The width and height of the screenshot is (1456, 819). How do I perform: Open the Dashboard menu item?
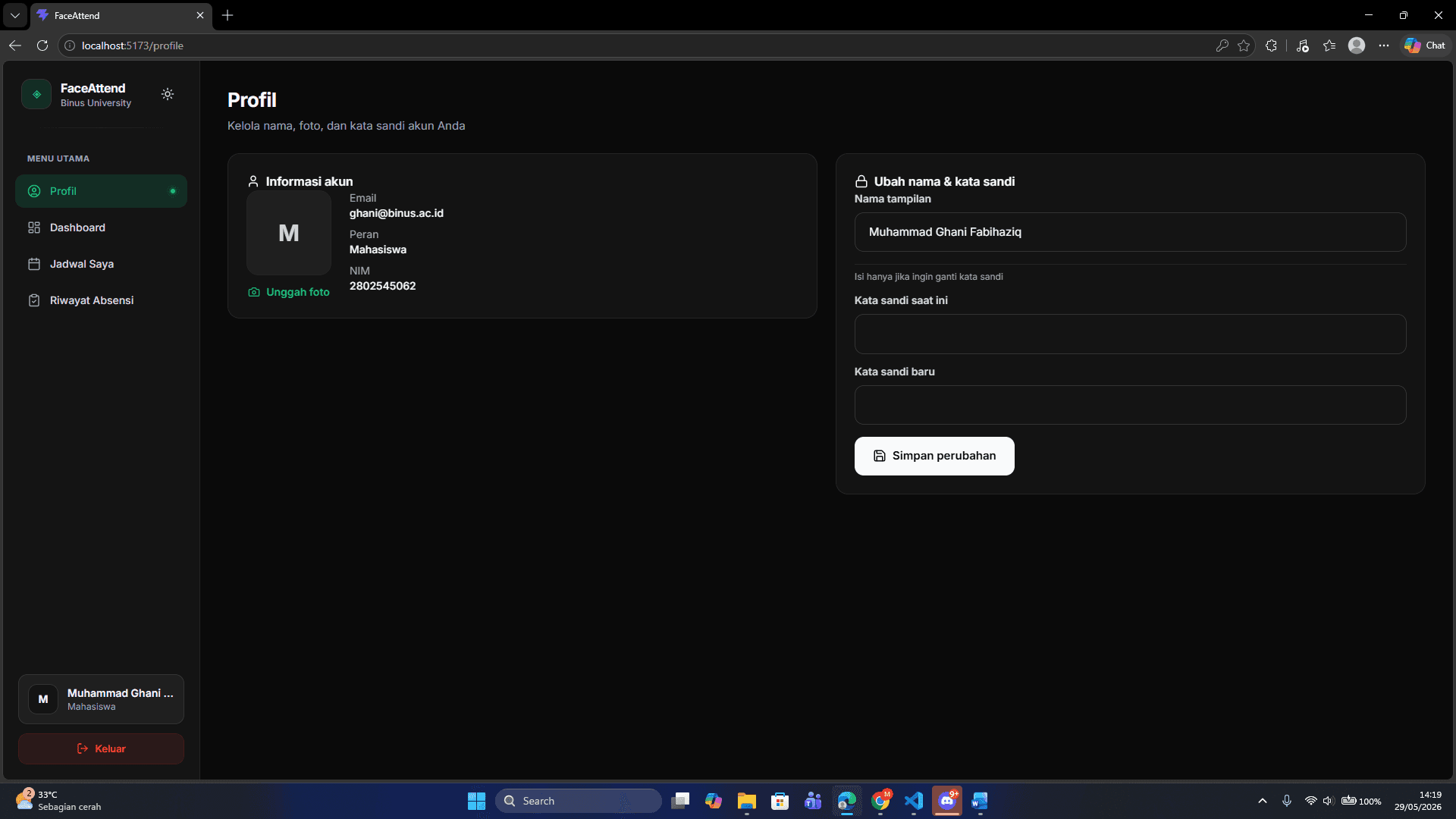click(101, 227)
